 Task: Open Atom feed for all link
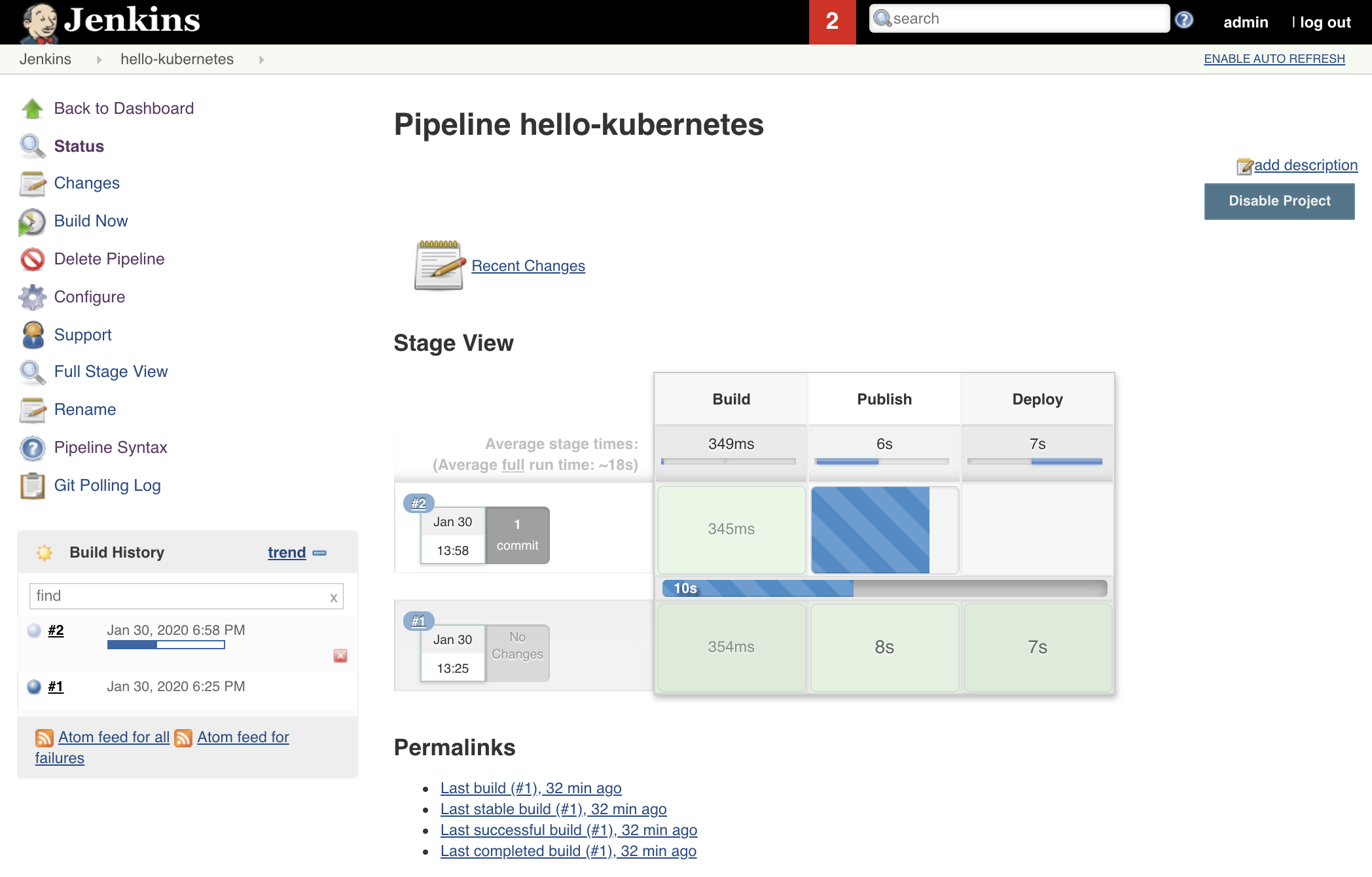[114, 737]
